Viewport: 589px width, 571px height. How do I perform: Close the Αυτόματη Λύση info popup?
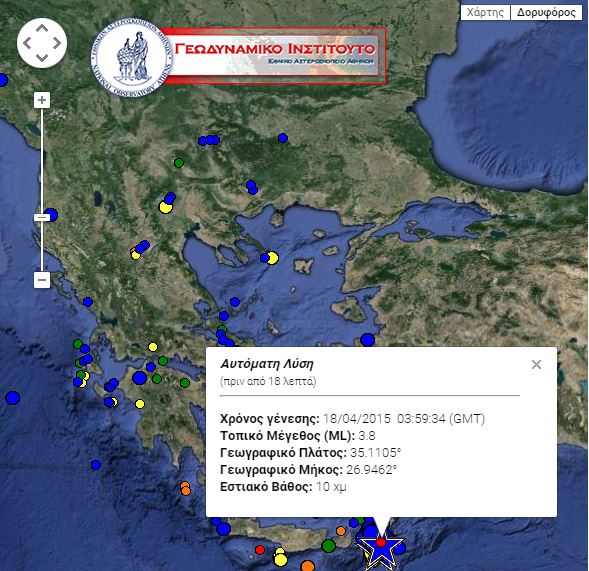pos(536,364)
